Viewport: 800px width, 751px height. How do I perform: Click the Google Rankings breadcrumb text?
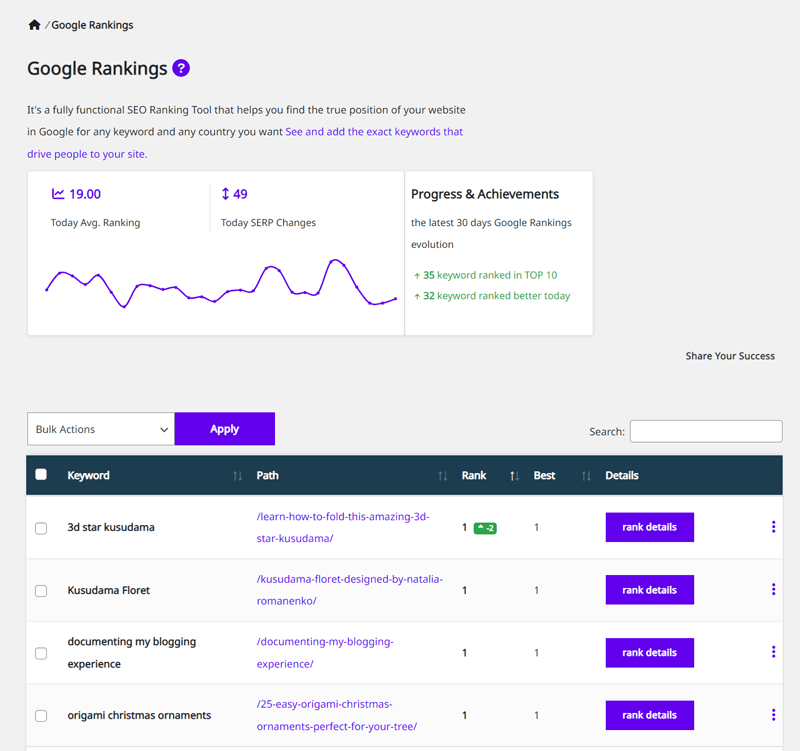pos(92,25)
